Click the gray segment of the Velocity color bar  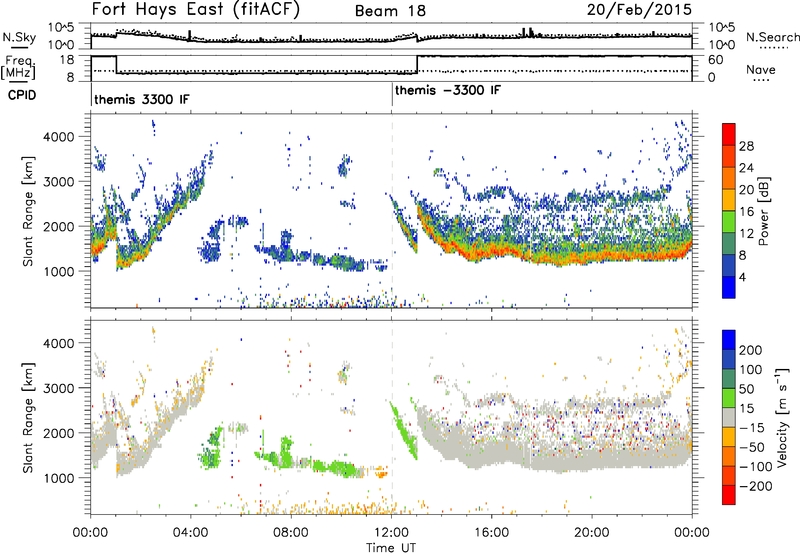point(729,418)
